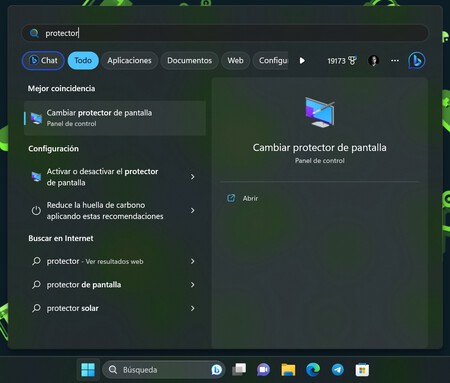Select 'Cambiar protector de pantalla' best match
450x383 pixels.
pyautogui.click(x=115, y=118)
